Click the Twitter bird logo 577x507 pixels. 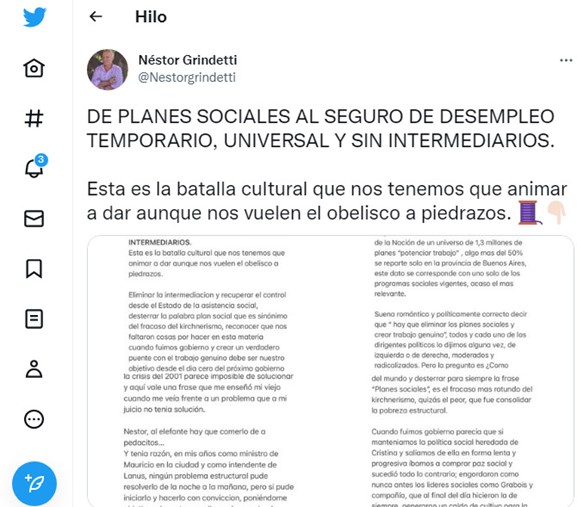click(34, 17)
